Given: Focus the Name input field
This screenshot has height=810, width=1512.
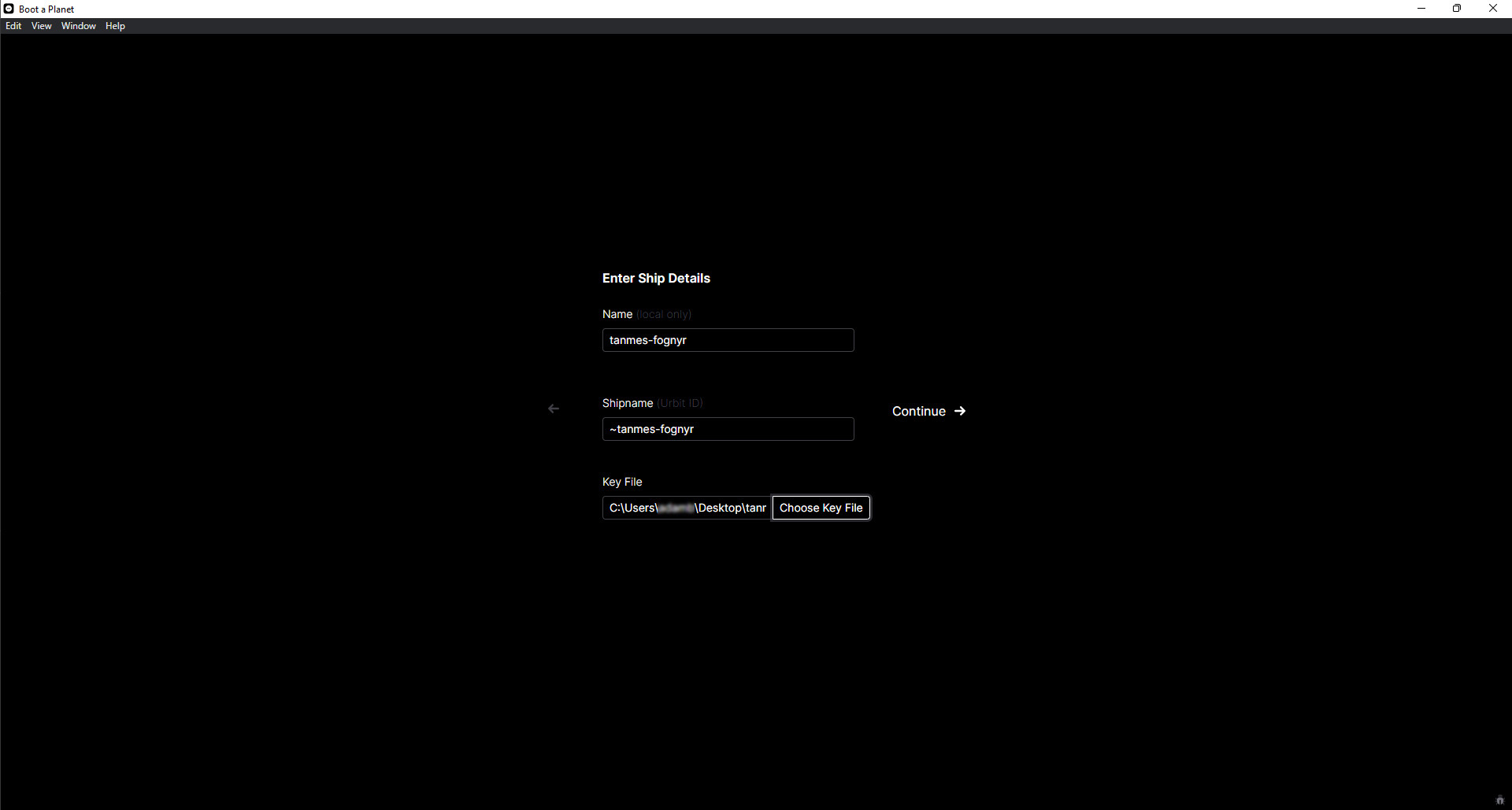Looking at the screenshot, I should (x=728, y=340).
